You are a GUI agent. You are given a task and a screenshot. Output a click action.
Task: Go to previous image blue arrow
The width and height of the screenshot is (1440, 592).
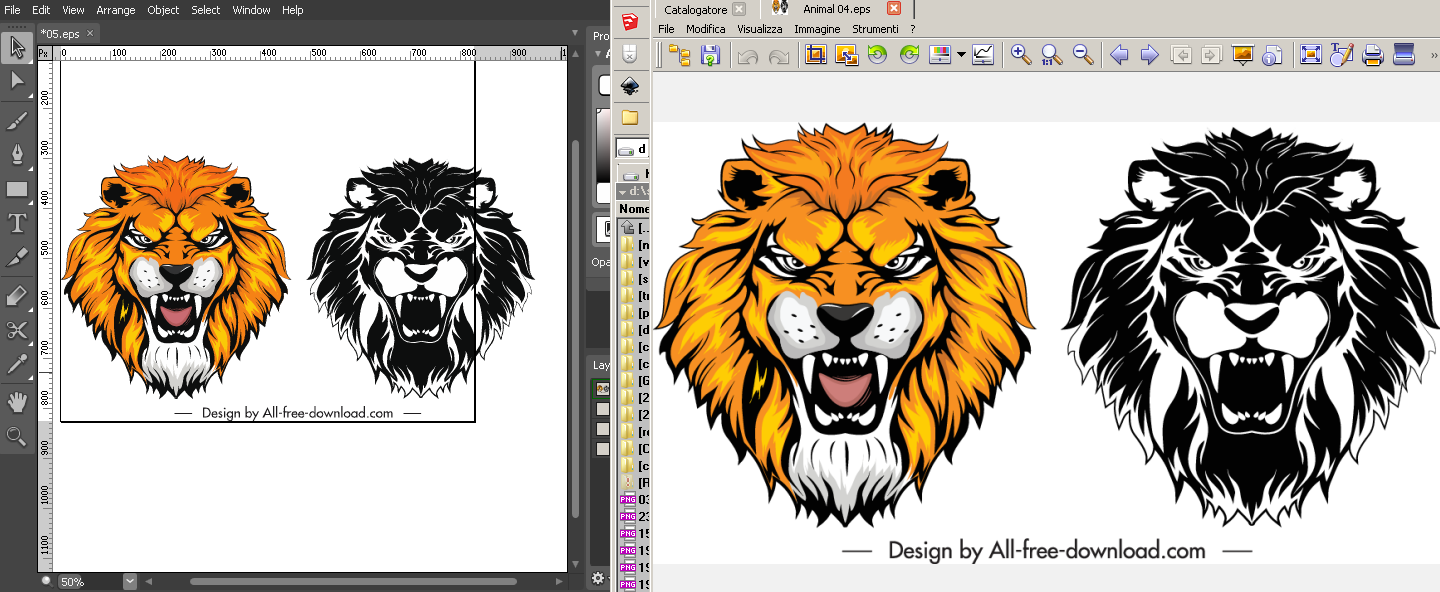pyautogui.click(x=1119, y=55)
